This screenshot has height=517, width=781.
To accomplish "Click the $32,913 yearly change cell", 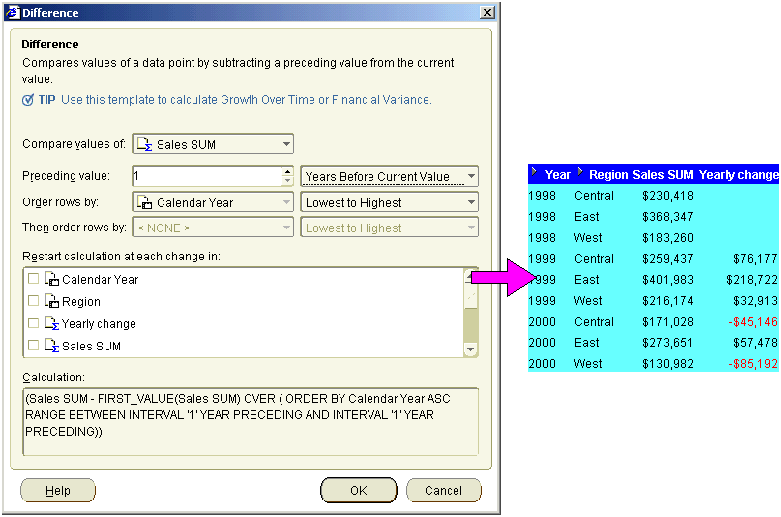I will point(755,301).
